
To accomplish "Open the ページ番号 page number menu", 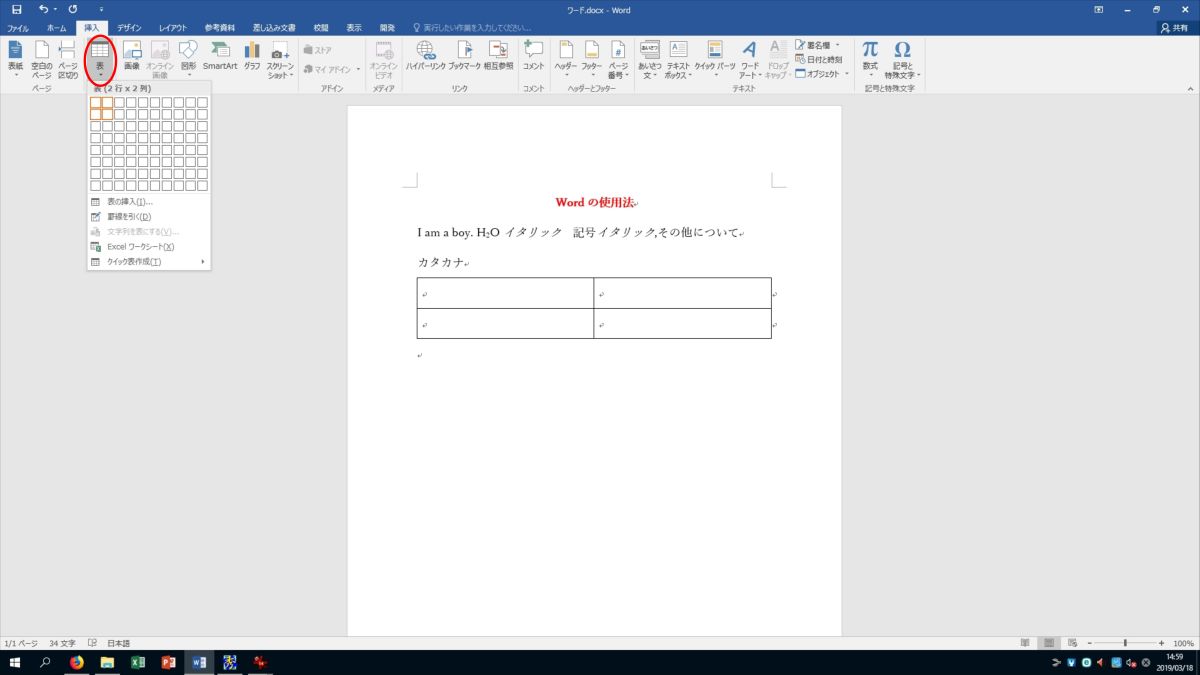I will (x=618, y=60).
